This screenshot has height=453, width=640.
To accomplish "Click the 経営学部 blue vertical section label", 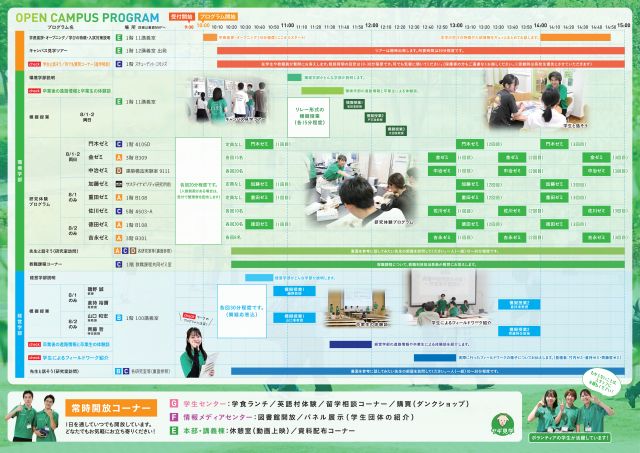I will pos(20,324).
